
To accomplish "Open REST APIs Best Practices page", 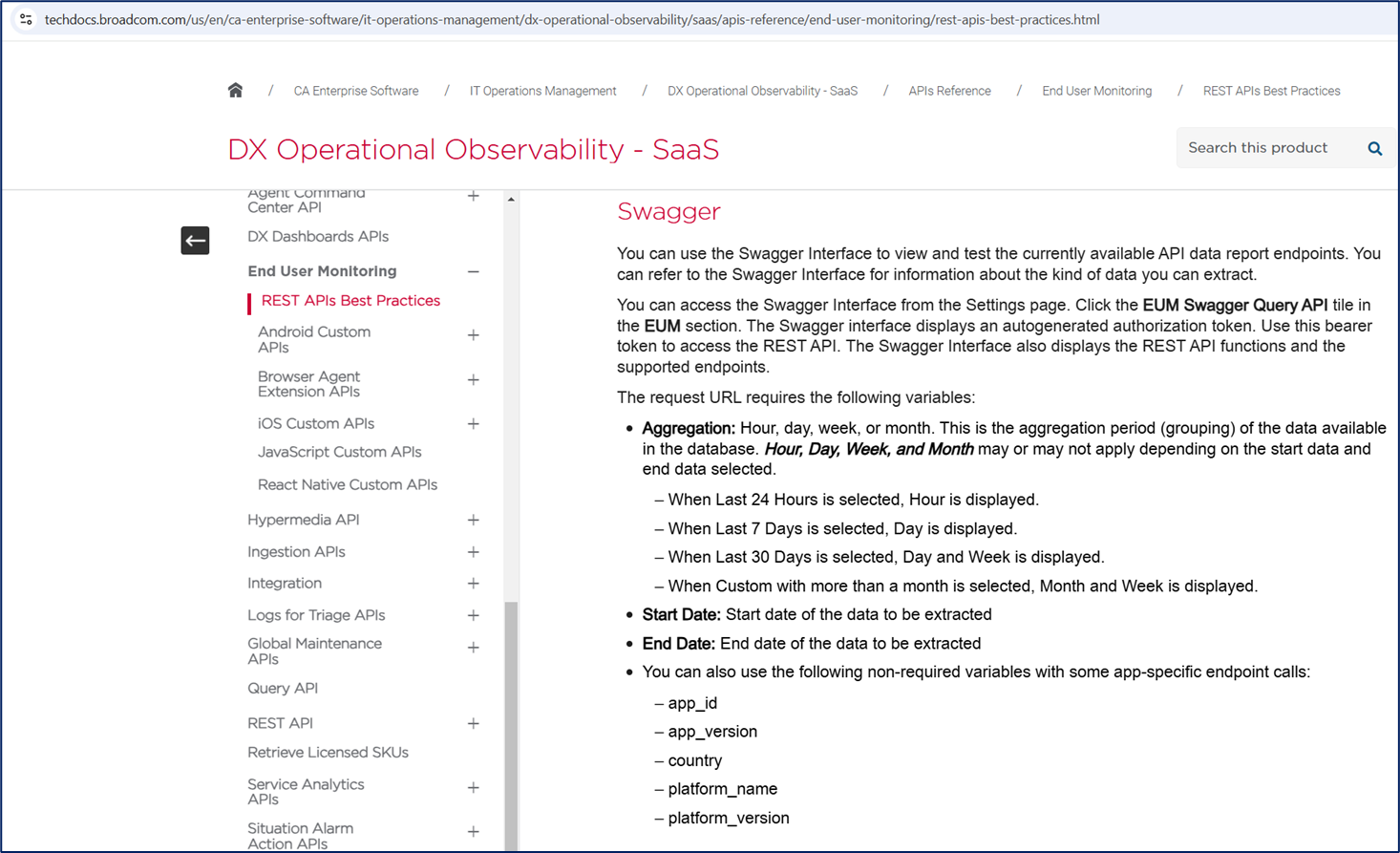I will (350, 301).
